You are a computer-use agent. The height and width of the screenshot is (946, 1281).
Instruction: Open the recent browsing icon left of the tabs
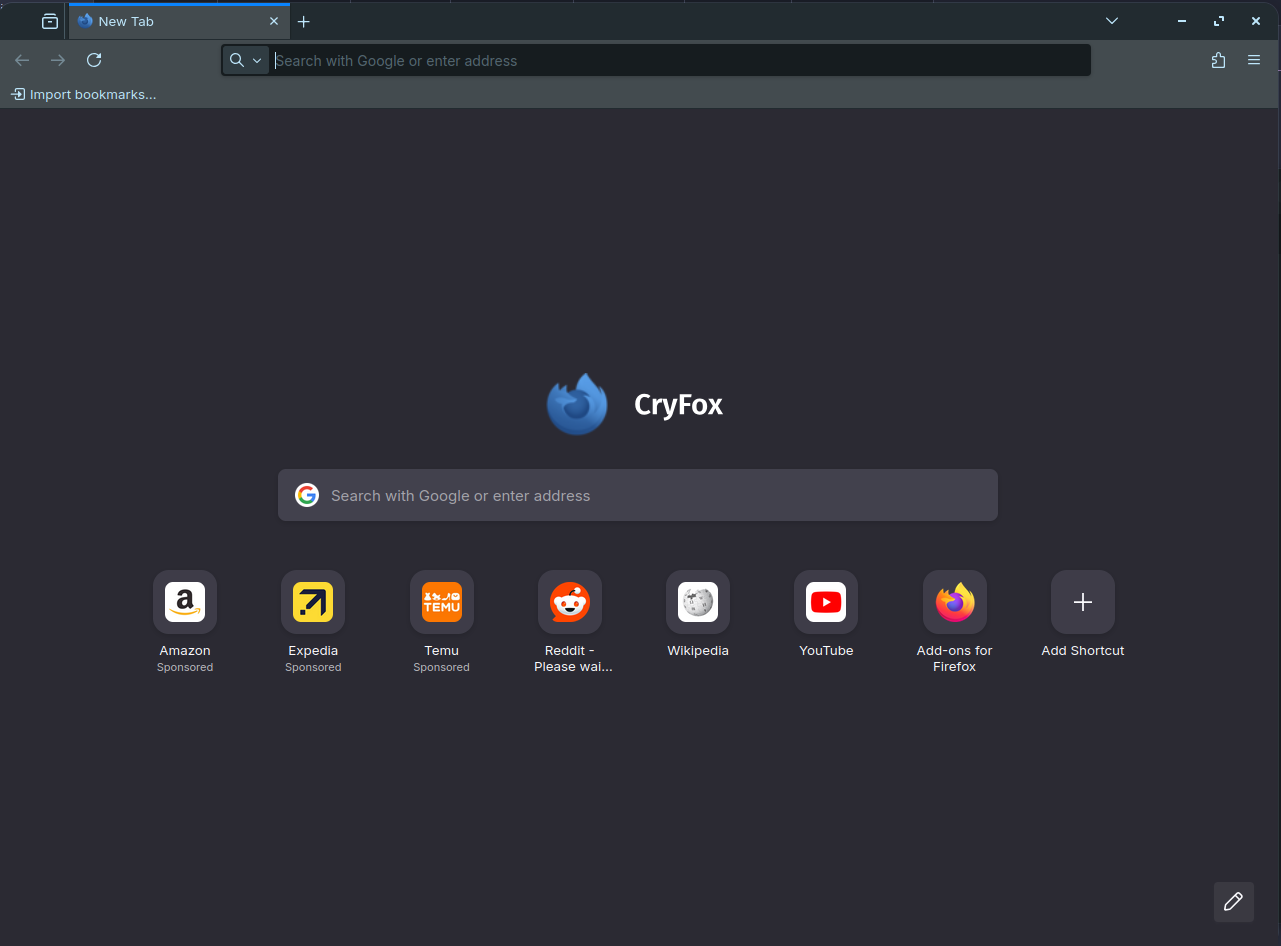coord(50,21)
